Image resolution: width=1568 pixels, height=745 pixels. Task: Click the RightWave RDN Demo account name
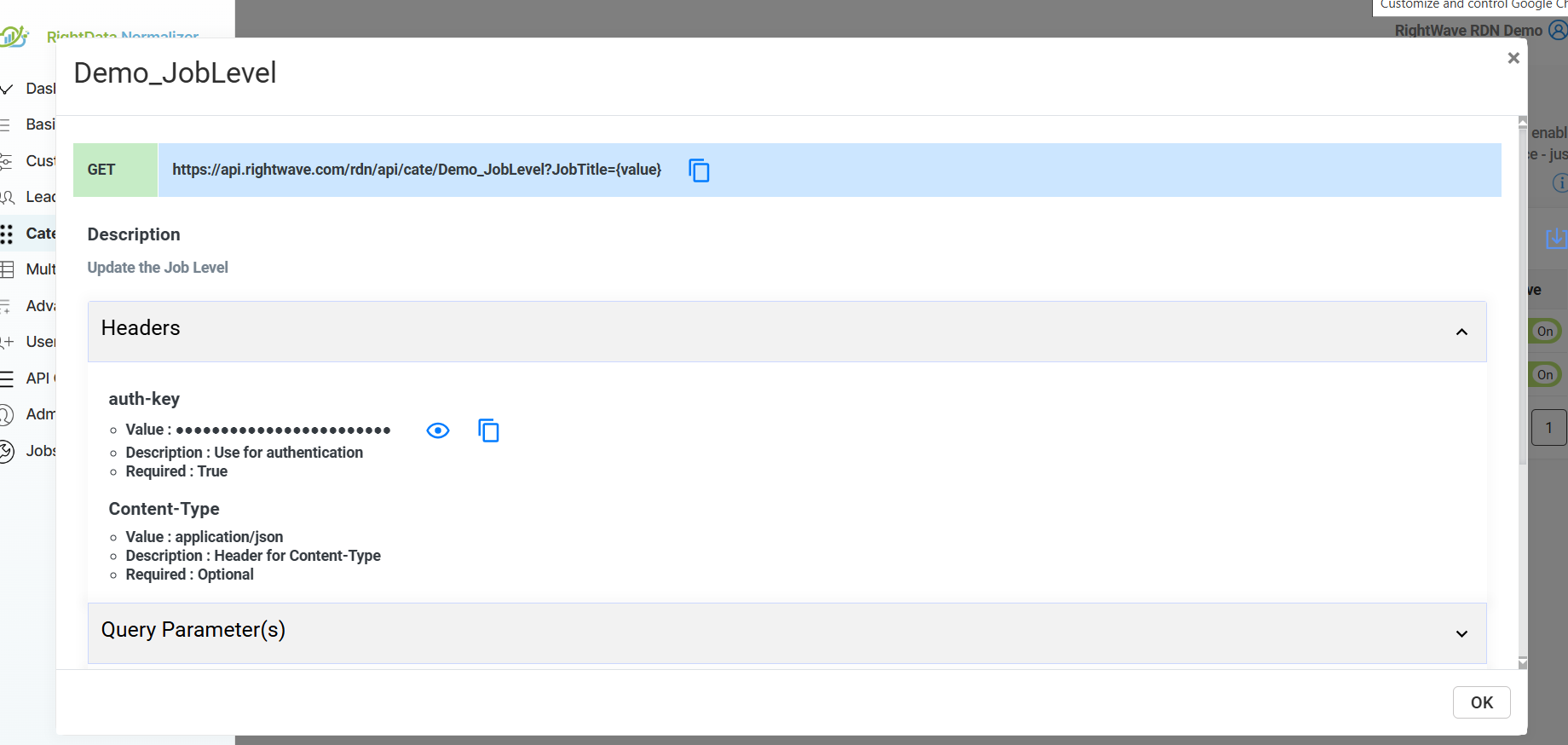pyautogui.click(x=1468, y=31)
